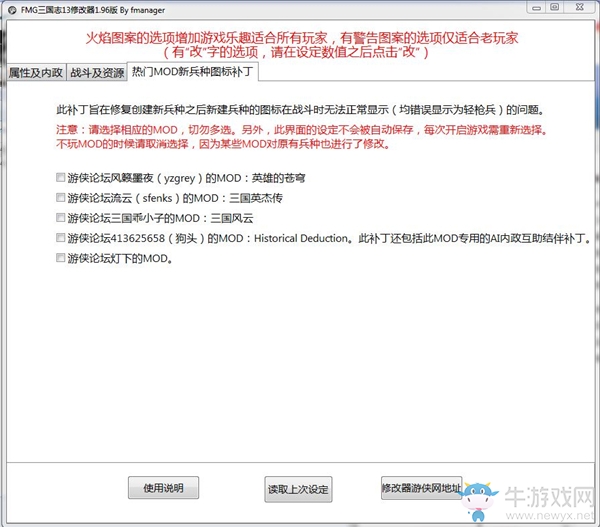Image resolution: width=600 pixels, height=527 pixels.
Task: Click the patch description starting 此补丁旨在修复
Action: (300, 110)
